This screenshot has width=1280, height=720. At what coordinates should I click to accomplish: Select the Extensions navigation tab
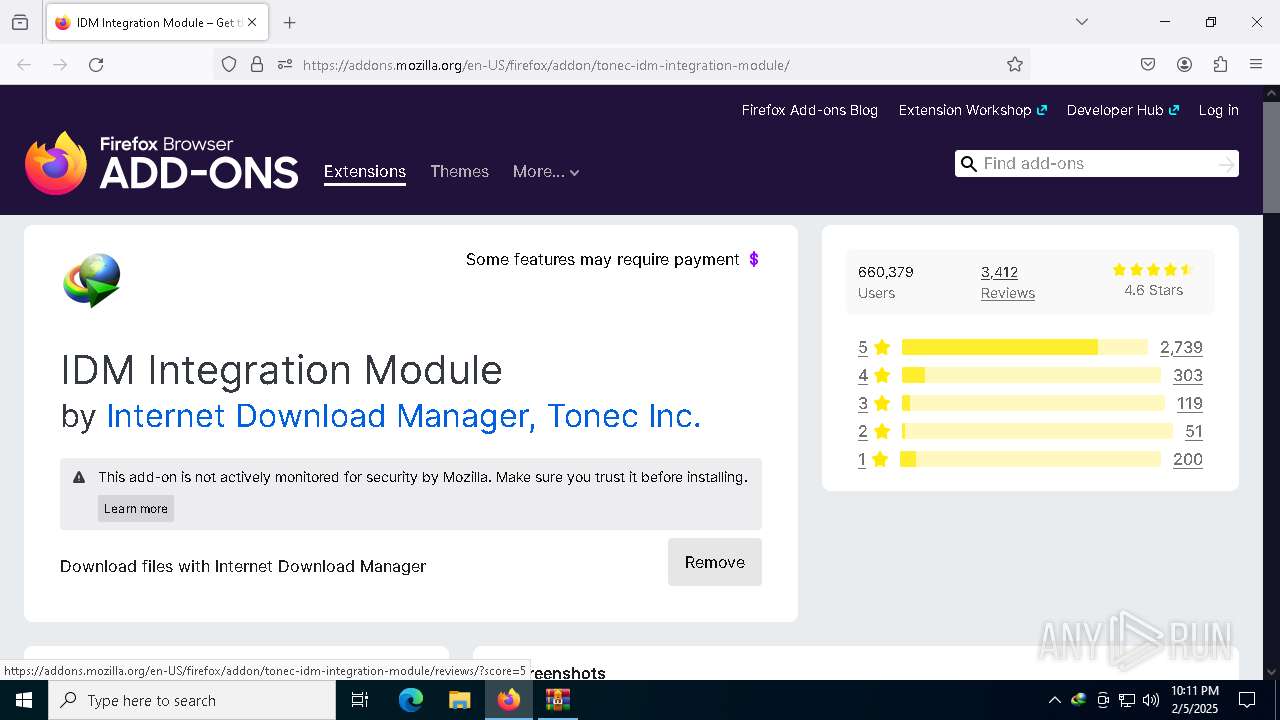364,172
